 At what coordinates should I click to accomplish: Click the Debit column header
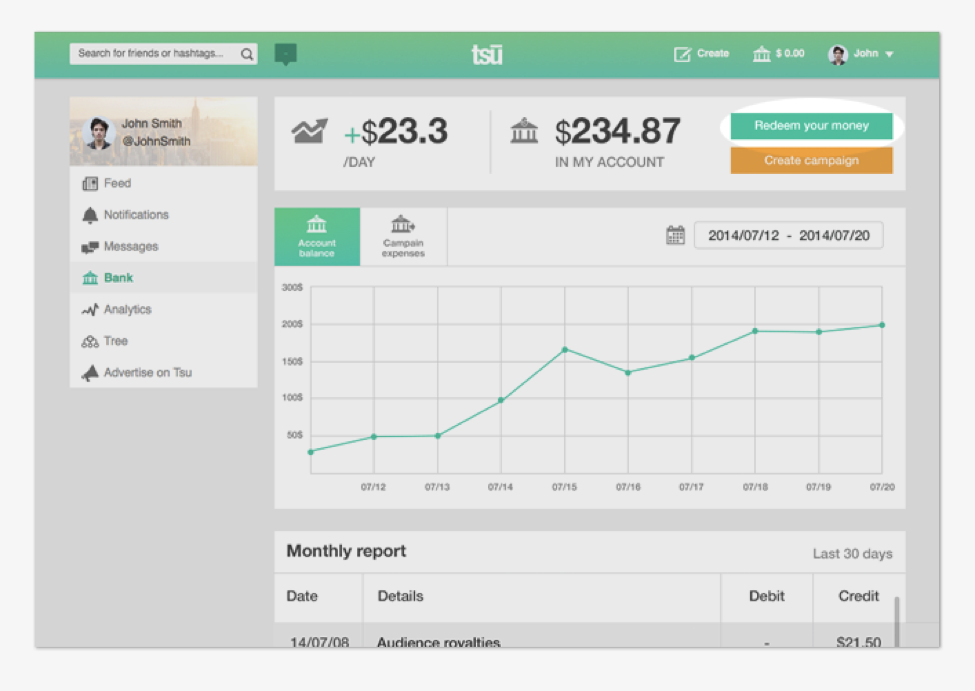point(767,596)
